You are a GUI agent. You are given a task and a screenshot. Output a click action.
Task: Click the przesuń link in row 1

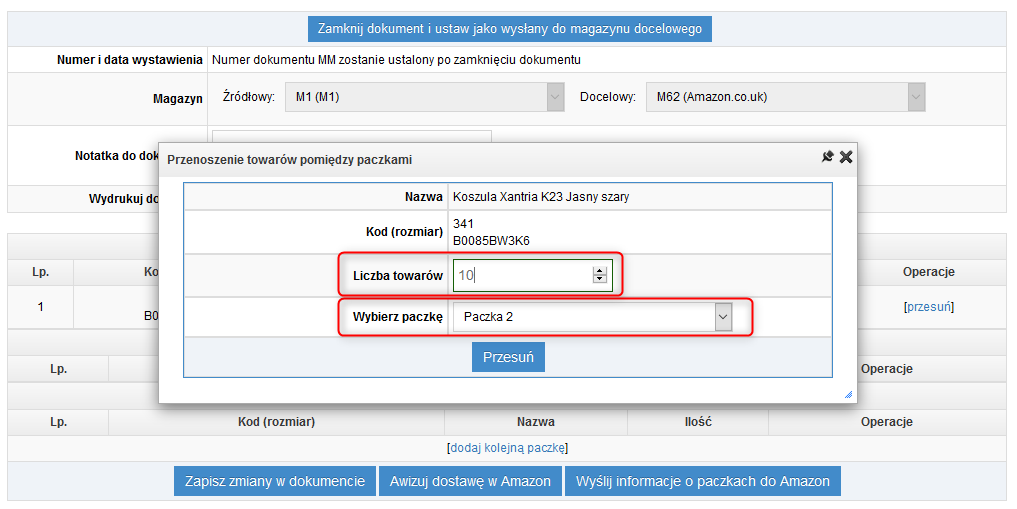pyautogui.click(x=929, y=307)
